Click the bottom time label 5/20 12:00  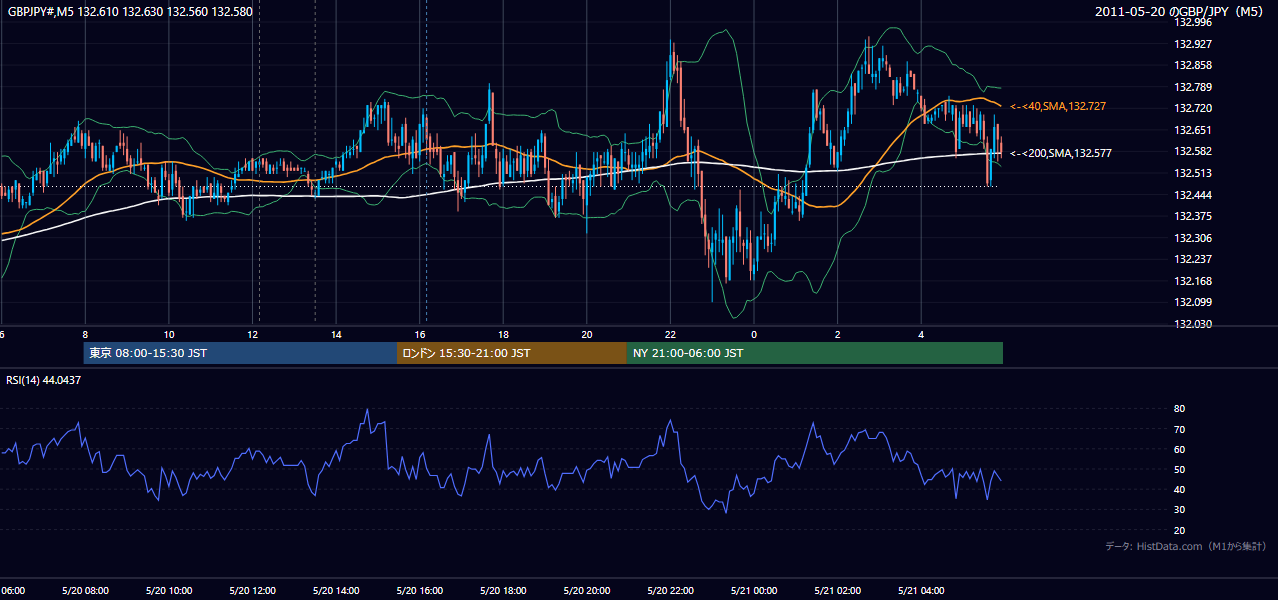pos(252,591)
